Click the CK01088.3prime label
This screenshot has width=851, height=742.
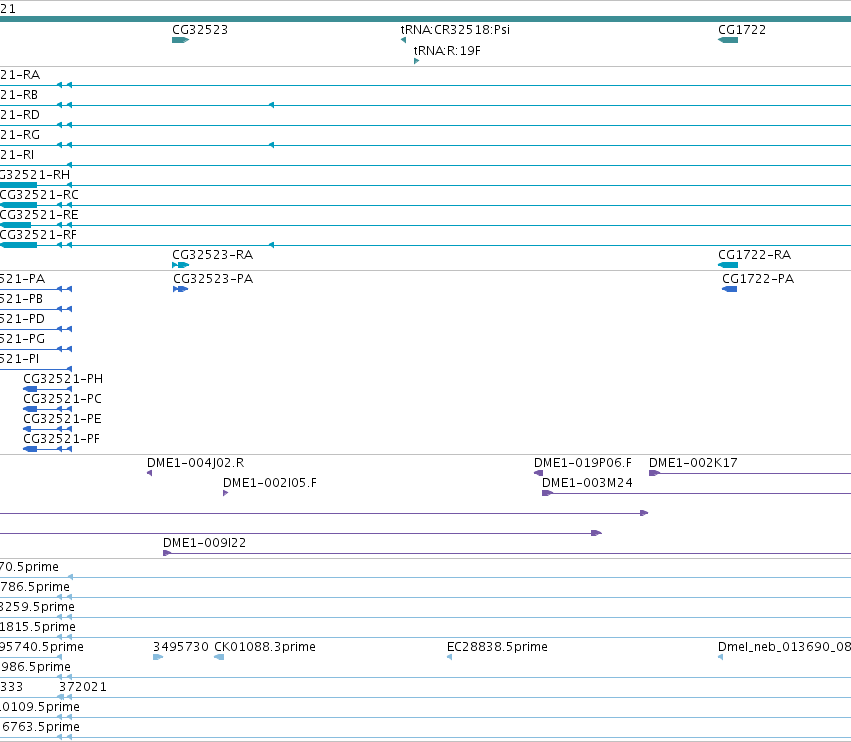(x=265, y=647)
